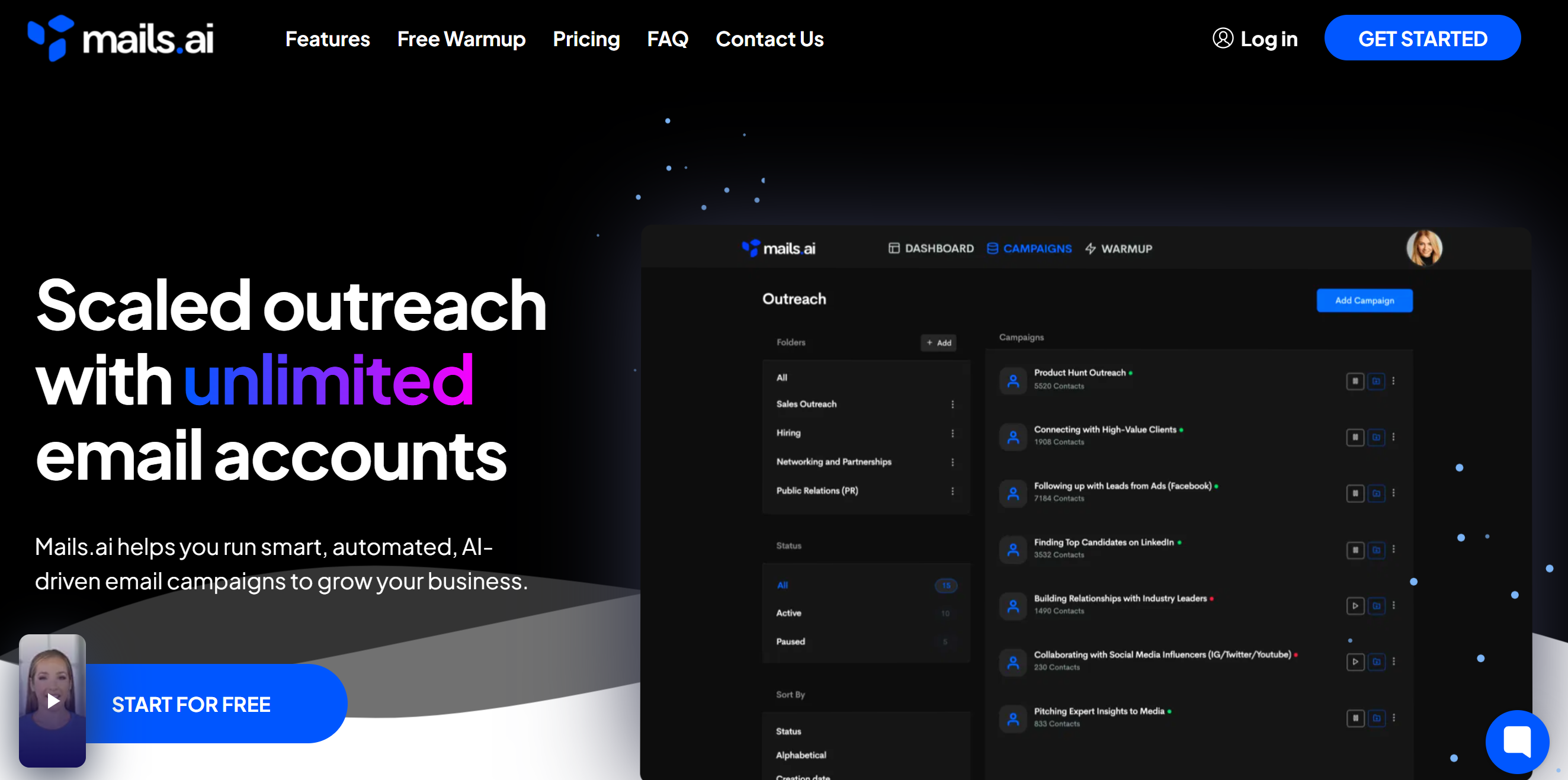1568x780 pixels.
Task: Click user icon of Pitching Expert Insights
Action: coord(1013,718)
